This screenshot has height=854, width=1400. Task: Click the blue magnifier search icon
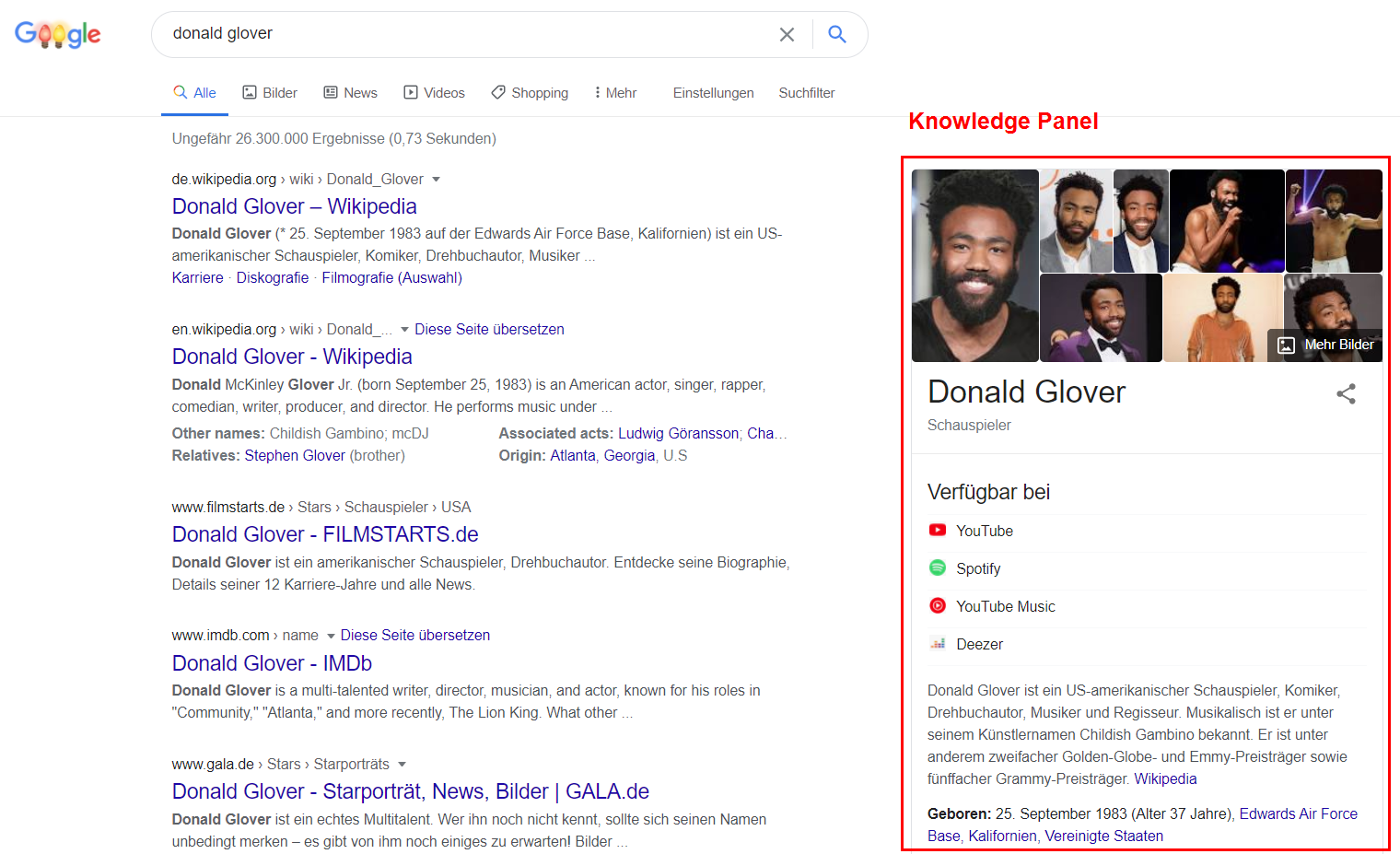836,34
